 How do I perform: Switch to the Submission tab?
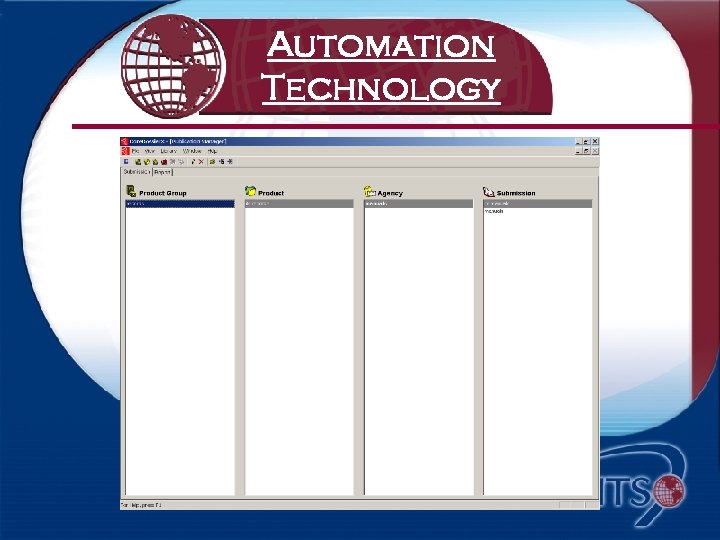pyautogui.click(x=137, y=172)
